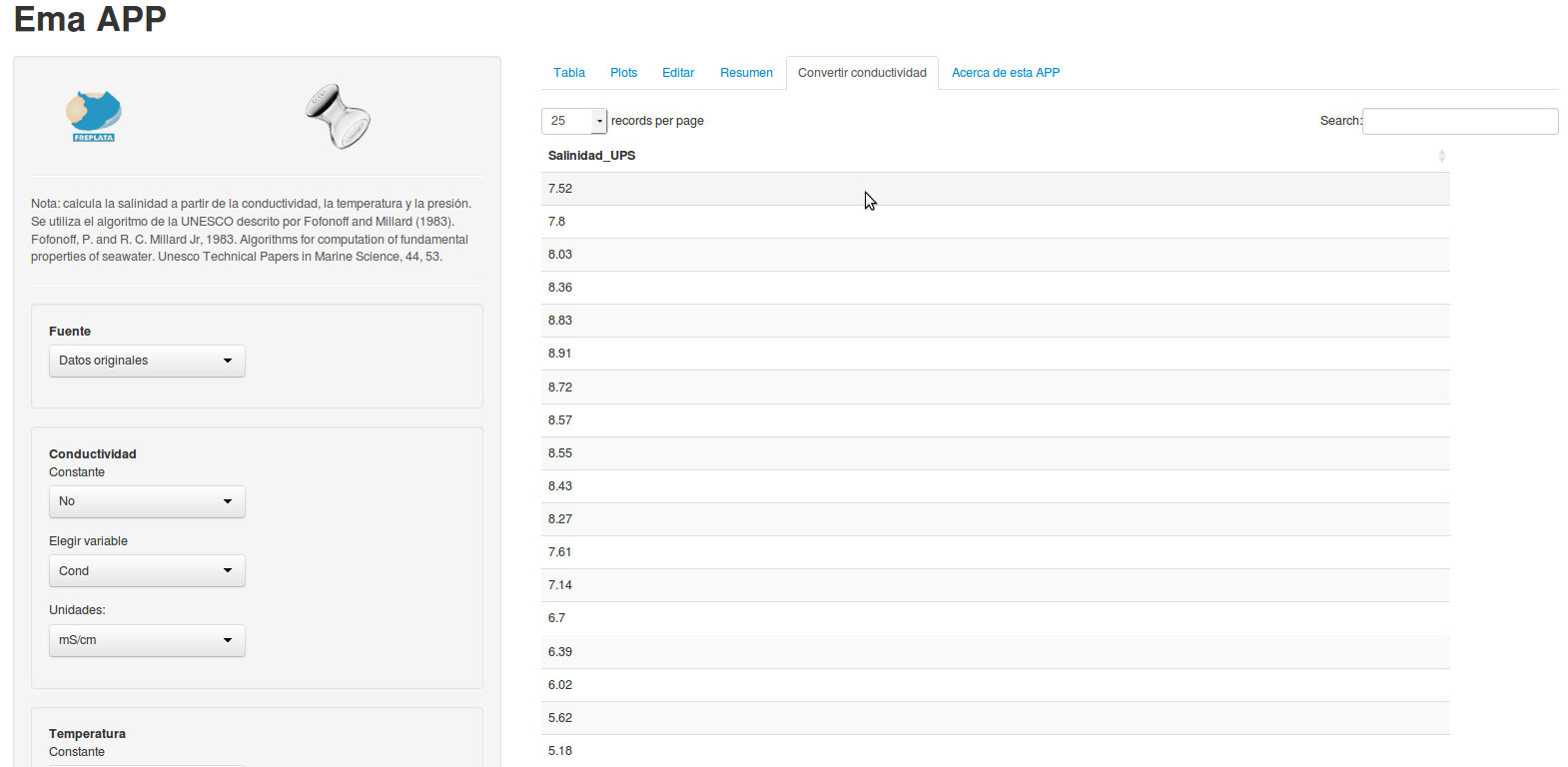Image resolution: width=1568 pixels, height=767 pixels.
Task: Select the row with value 7.14
Action: (996, 585)
